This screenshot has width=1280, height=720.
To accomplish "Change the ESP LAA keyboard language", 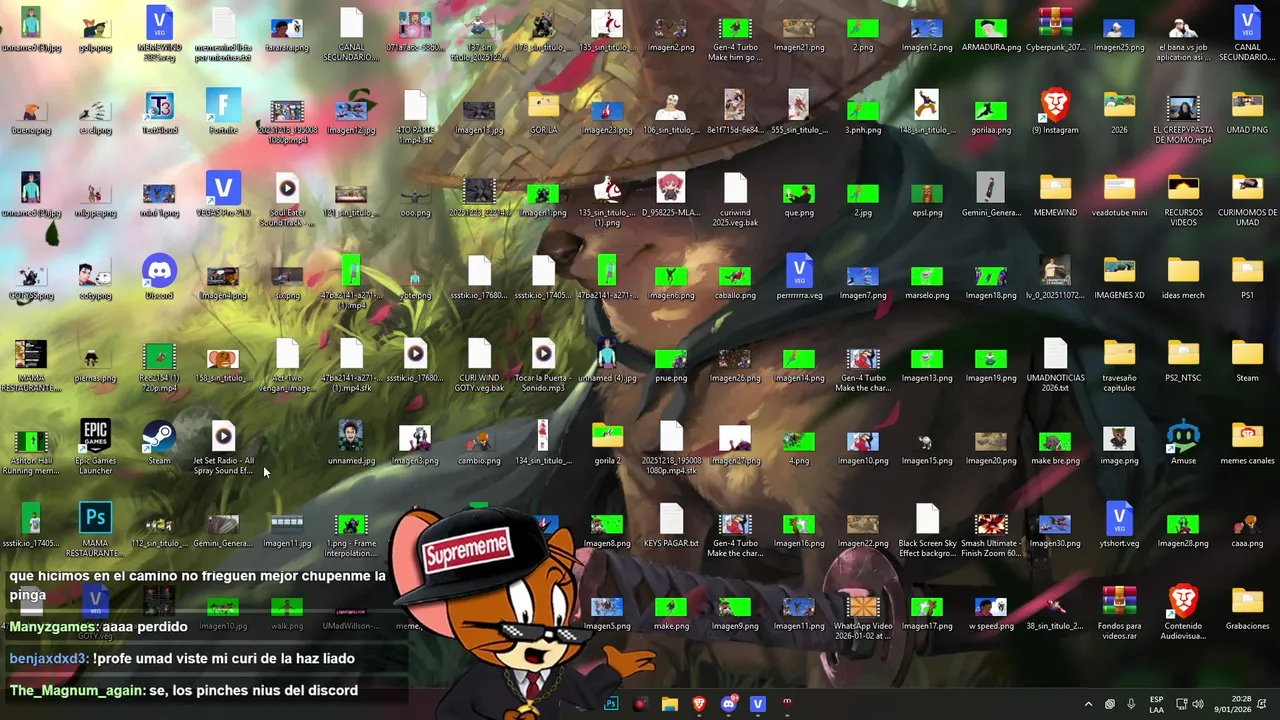I will pos(1157,704).
